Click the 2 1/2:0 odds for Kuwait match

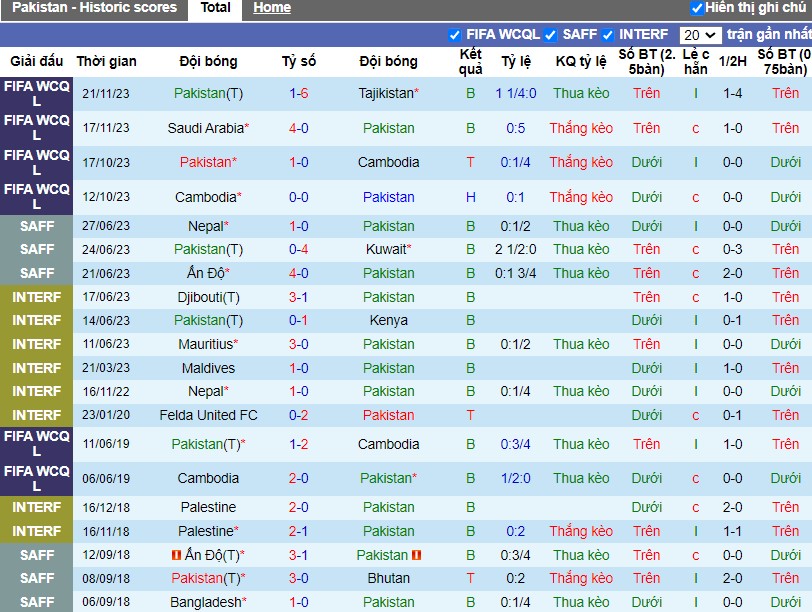pyautogui.click(x=516, y=250)
